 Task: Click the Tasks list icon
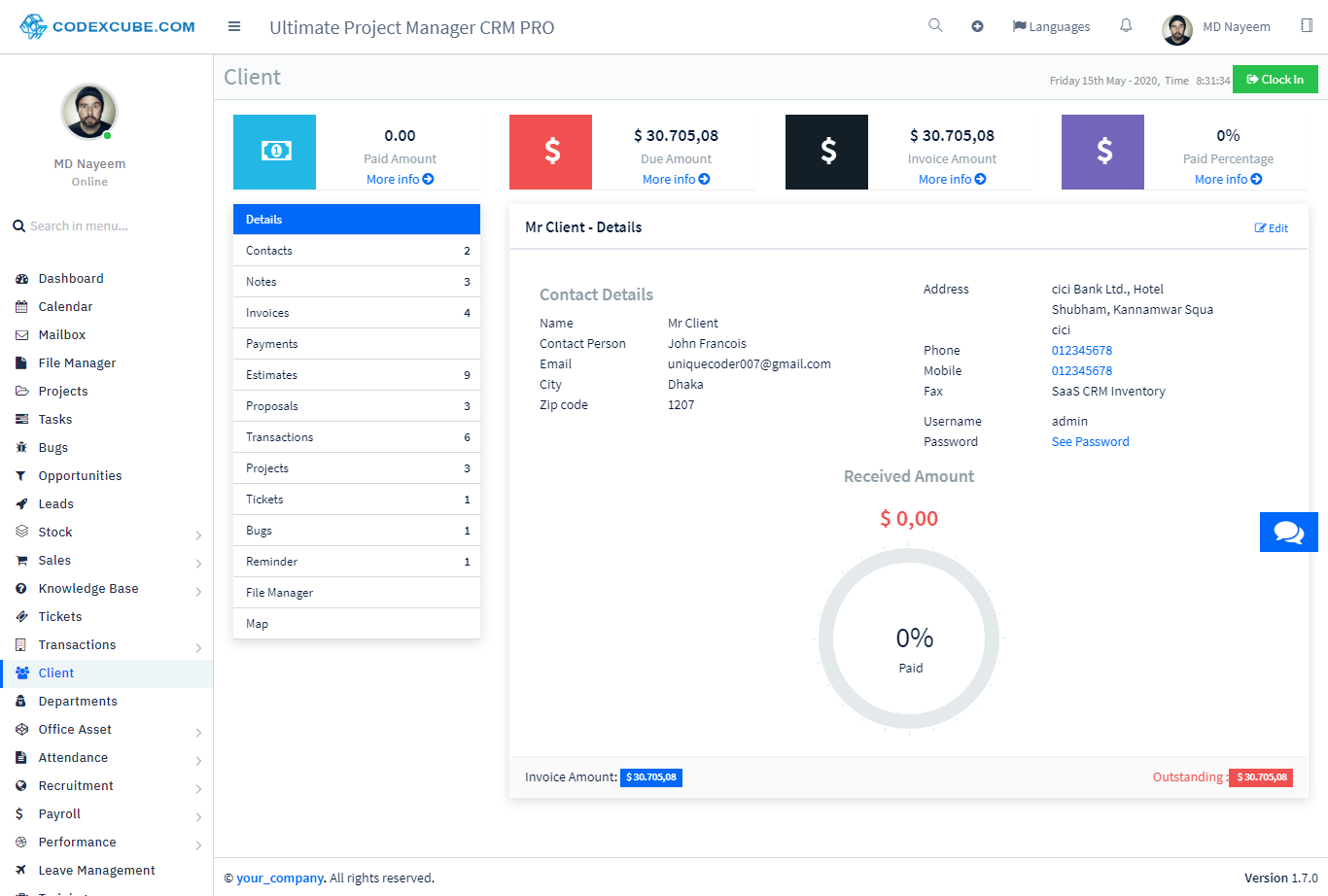21,420
